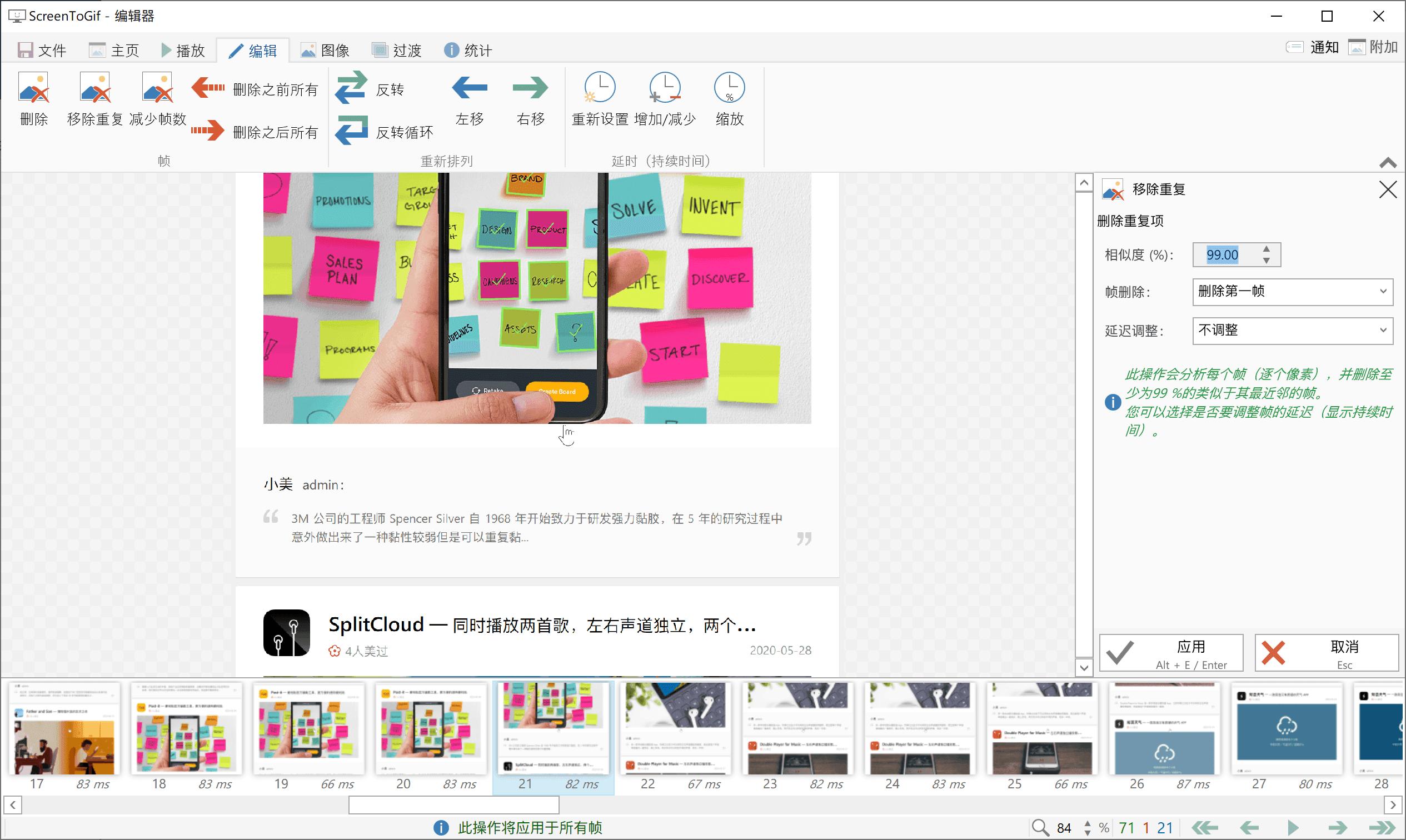Viewport: 1406px width, 840px height.
Task: Select the 反转循环 reverse loop icon
Action: [x=352, y=131]
